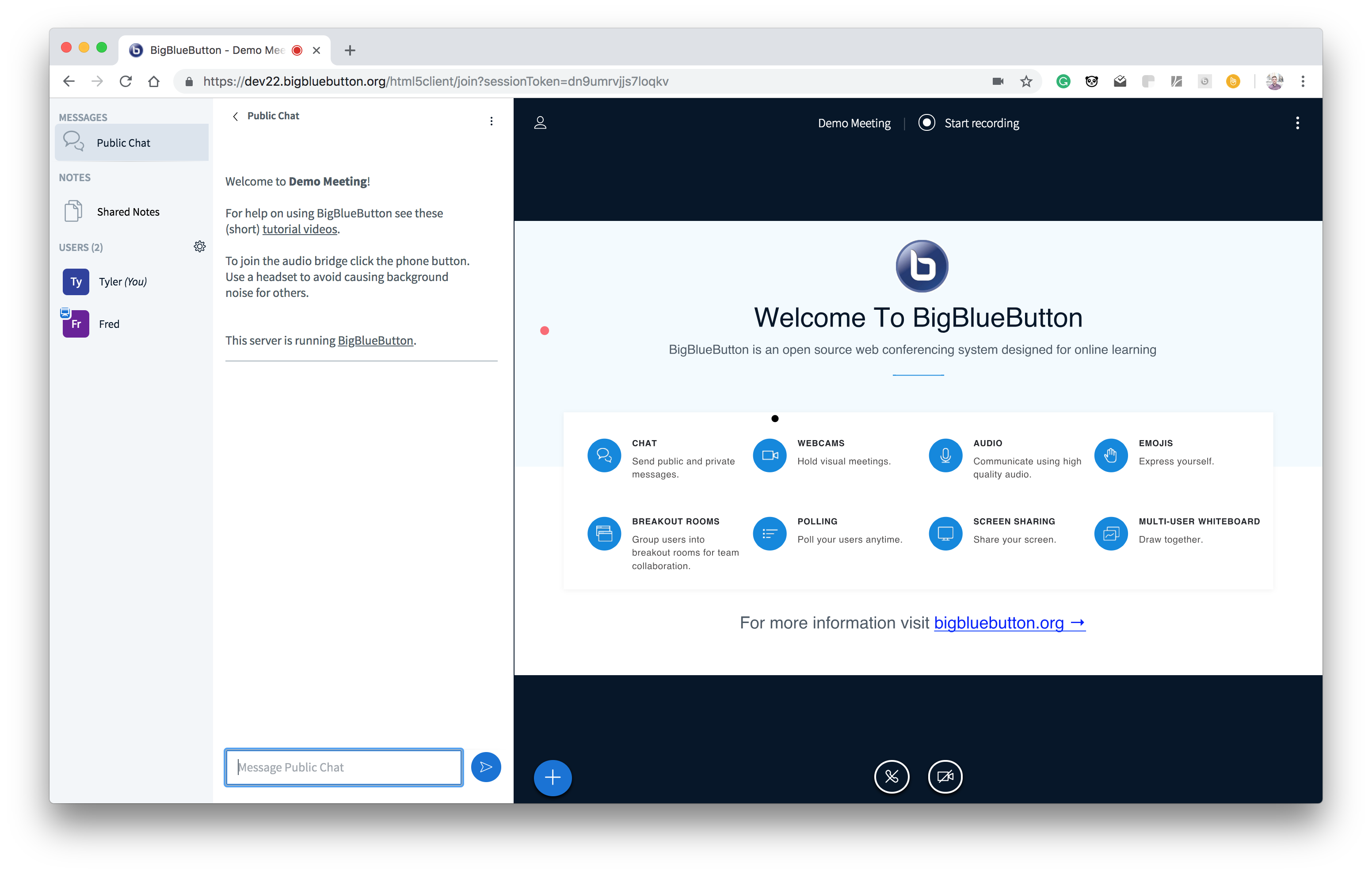Open the tutorial videos link
The image size is (1372, 874).
coord(300,229)
